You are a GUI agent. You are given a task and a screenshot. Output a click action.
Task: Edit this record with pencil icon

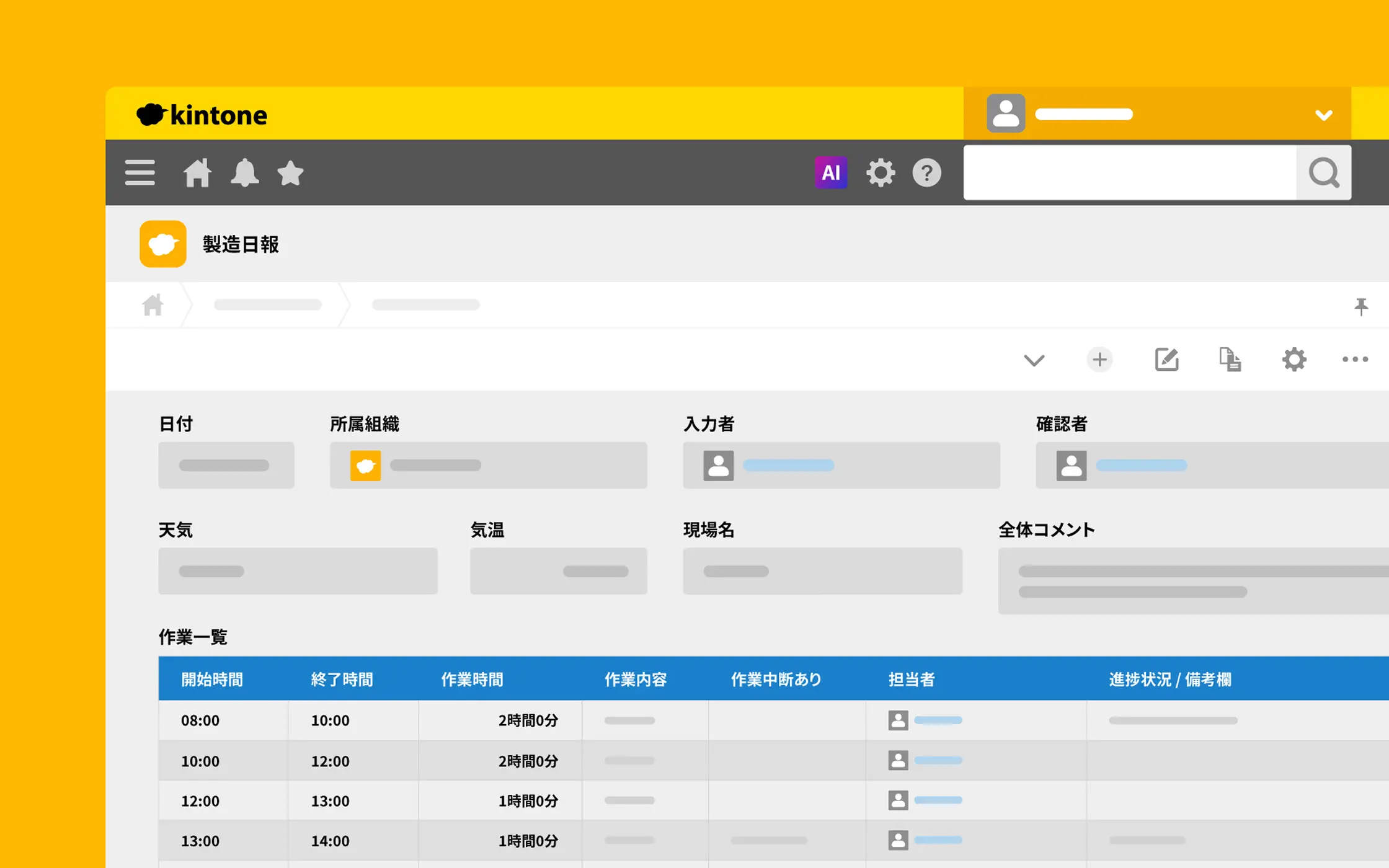(1166, 360)
